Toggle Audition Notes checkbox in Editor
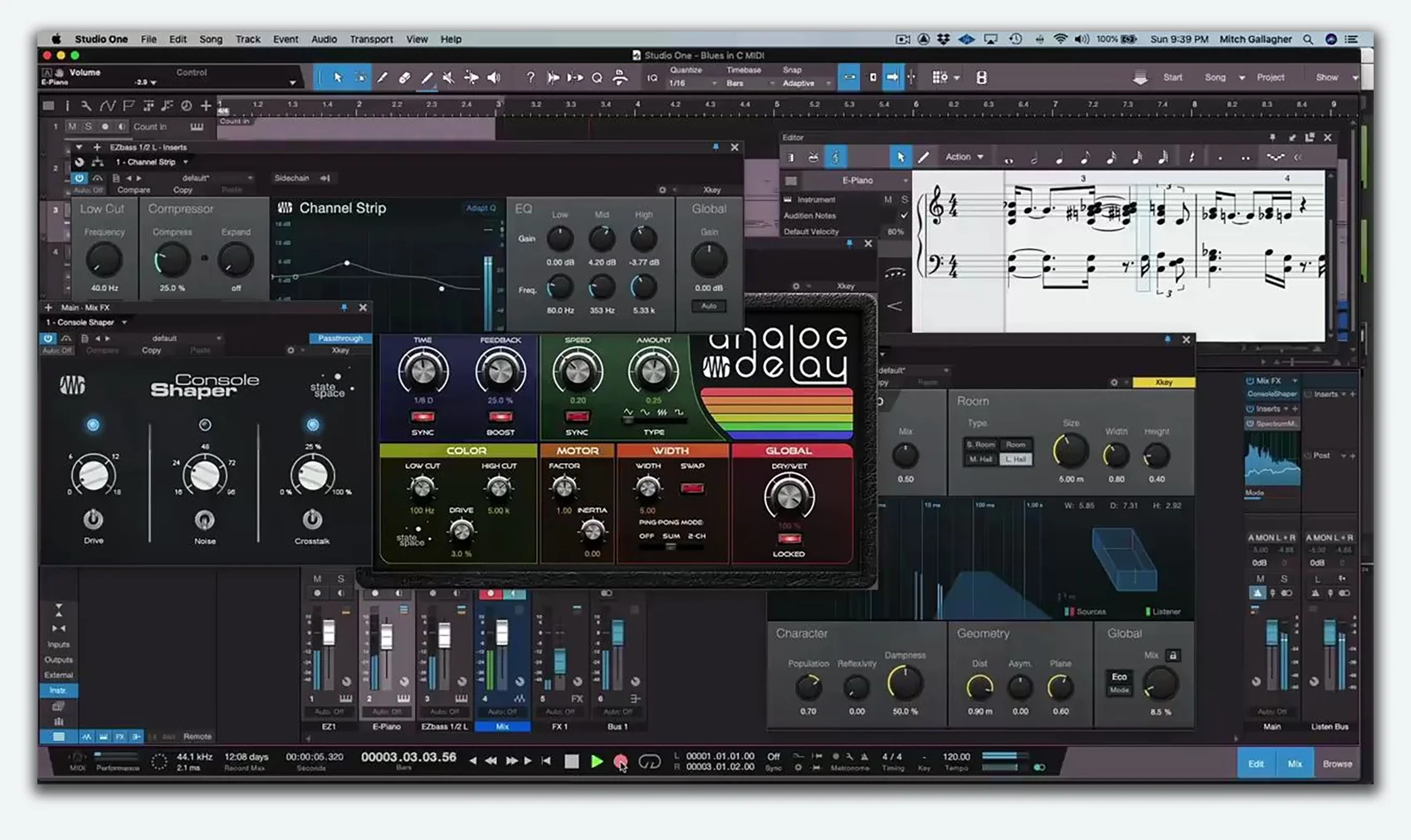The height and width of the screenshot is (840, 1411). pos(904,216)
